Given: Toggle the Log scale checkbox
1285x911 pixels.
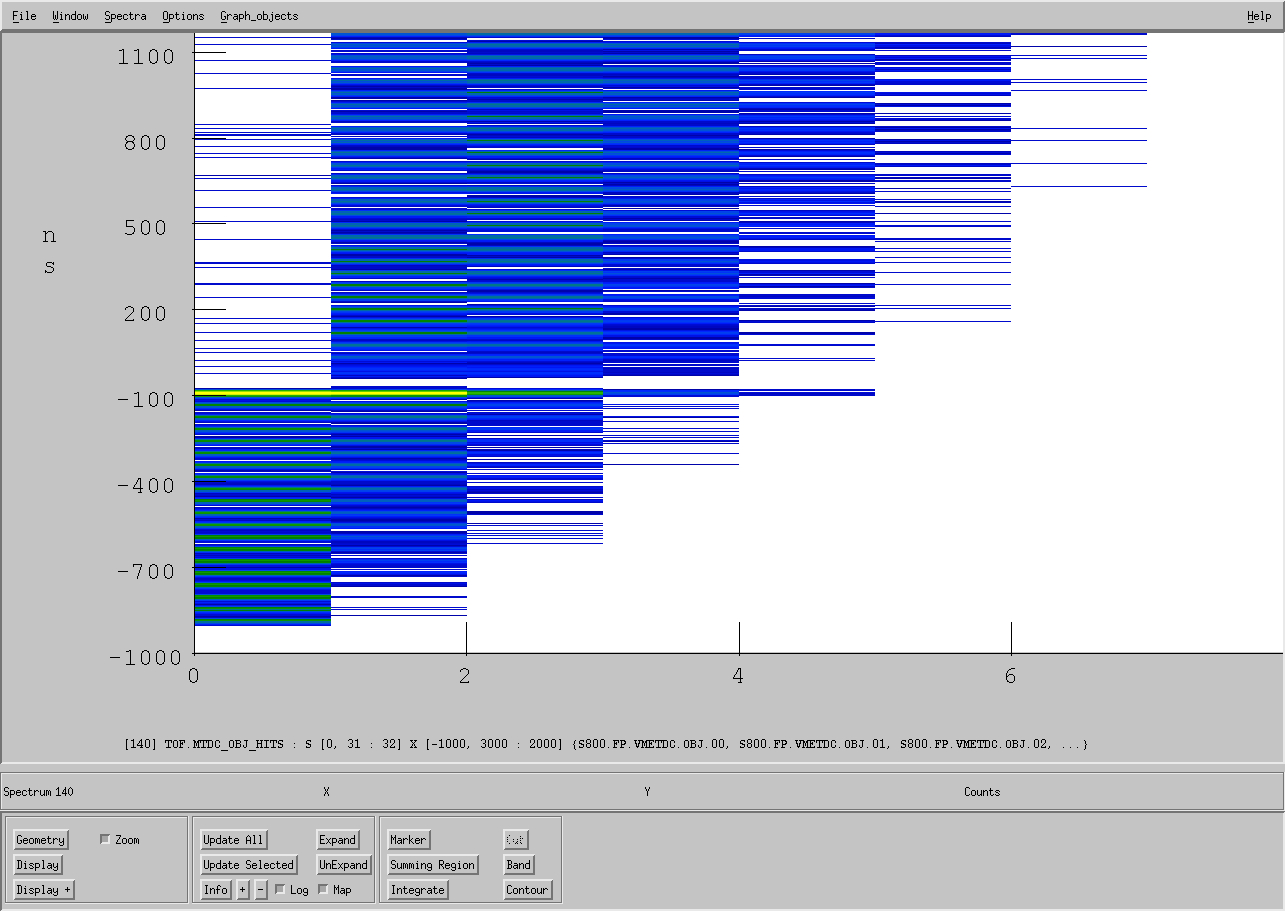Looking at the screenshot, I should tap(280, 890).
